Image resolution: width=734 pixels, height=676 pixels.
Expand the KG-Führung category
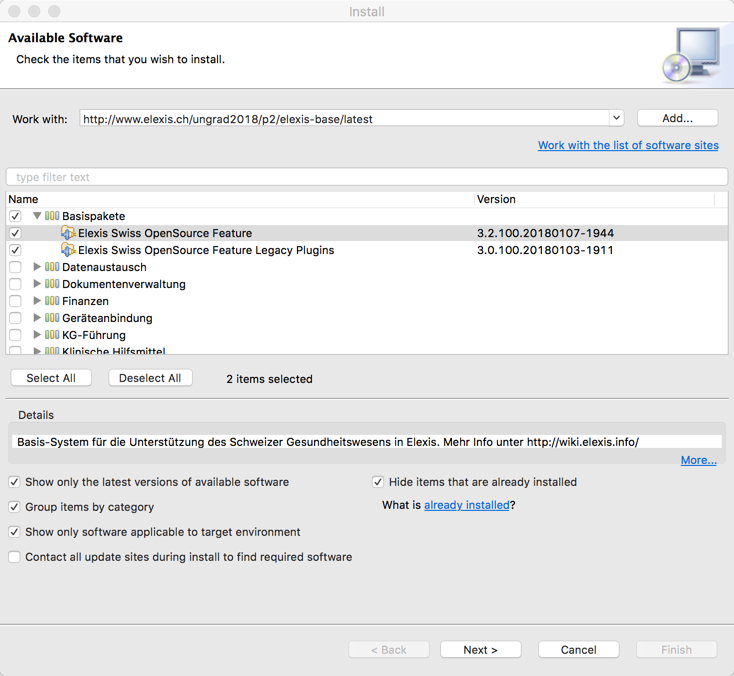(37, 335)
